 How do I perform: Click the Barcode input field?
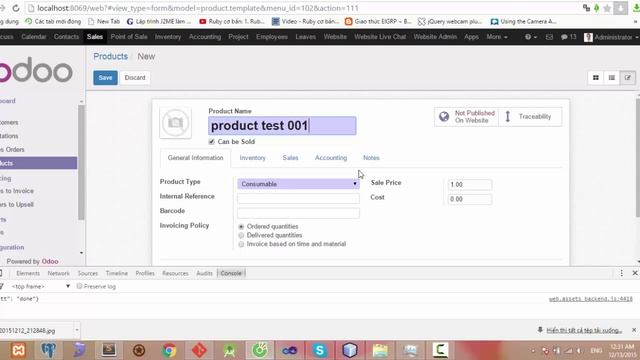298,213
